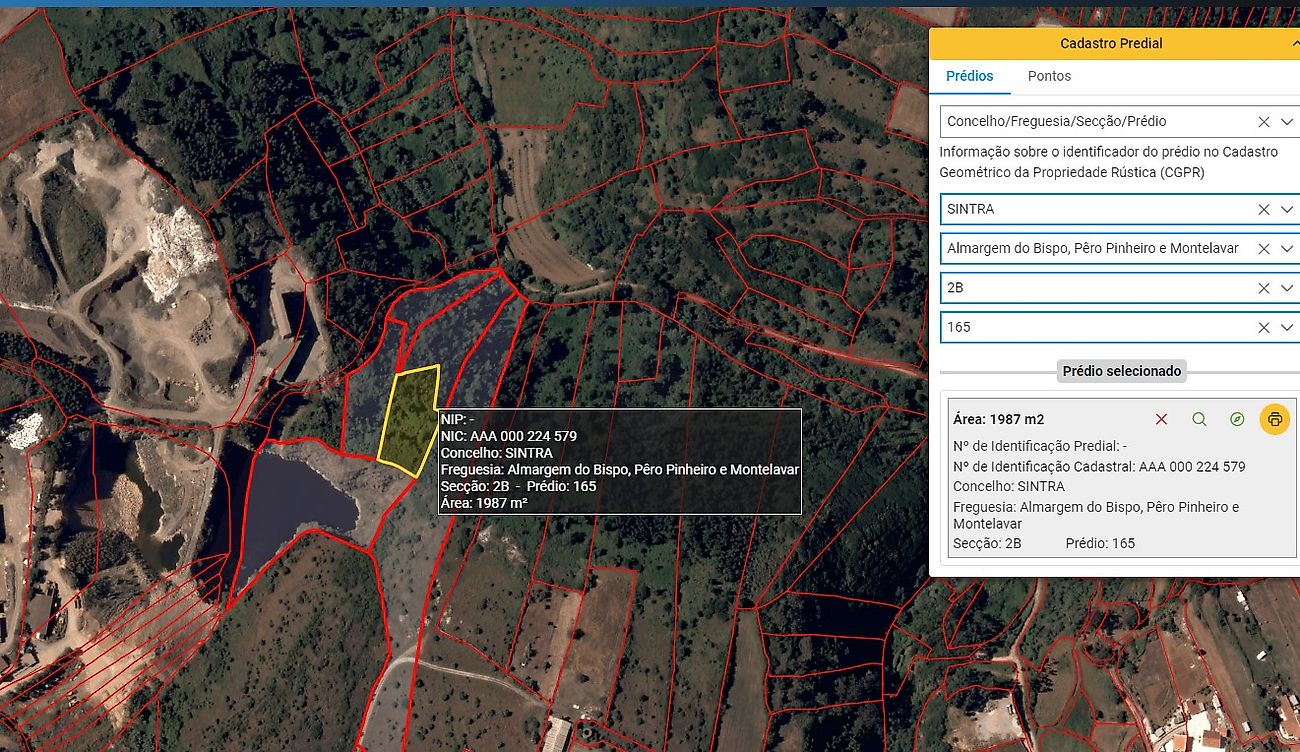Clear the 165 prédio value
This screenshot has width=1300, height=752.
click(x=1263, y=328)
